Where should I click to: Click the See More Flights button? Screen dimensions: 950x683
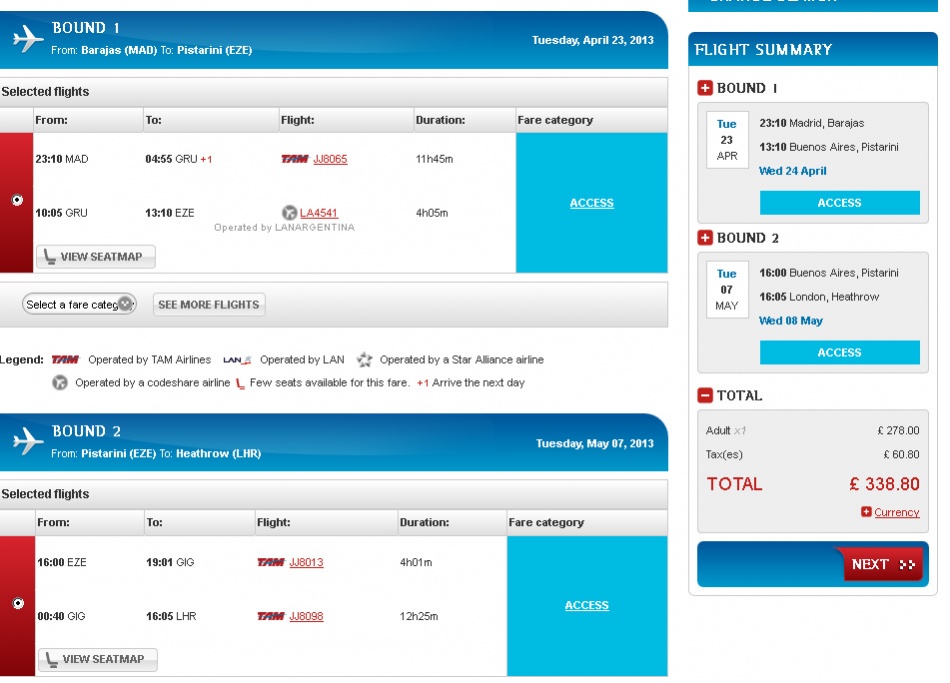(208, 305)
